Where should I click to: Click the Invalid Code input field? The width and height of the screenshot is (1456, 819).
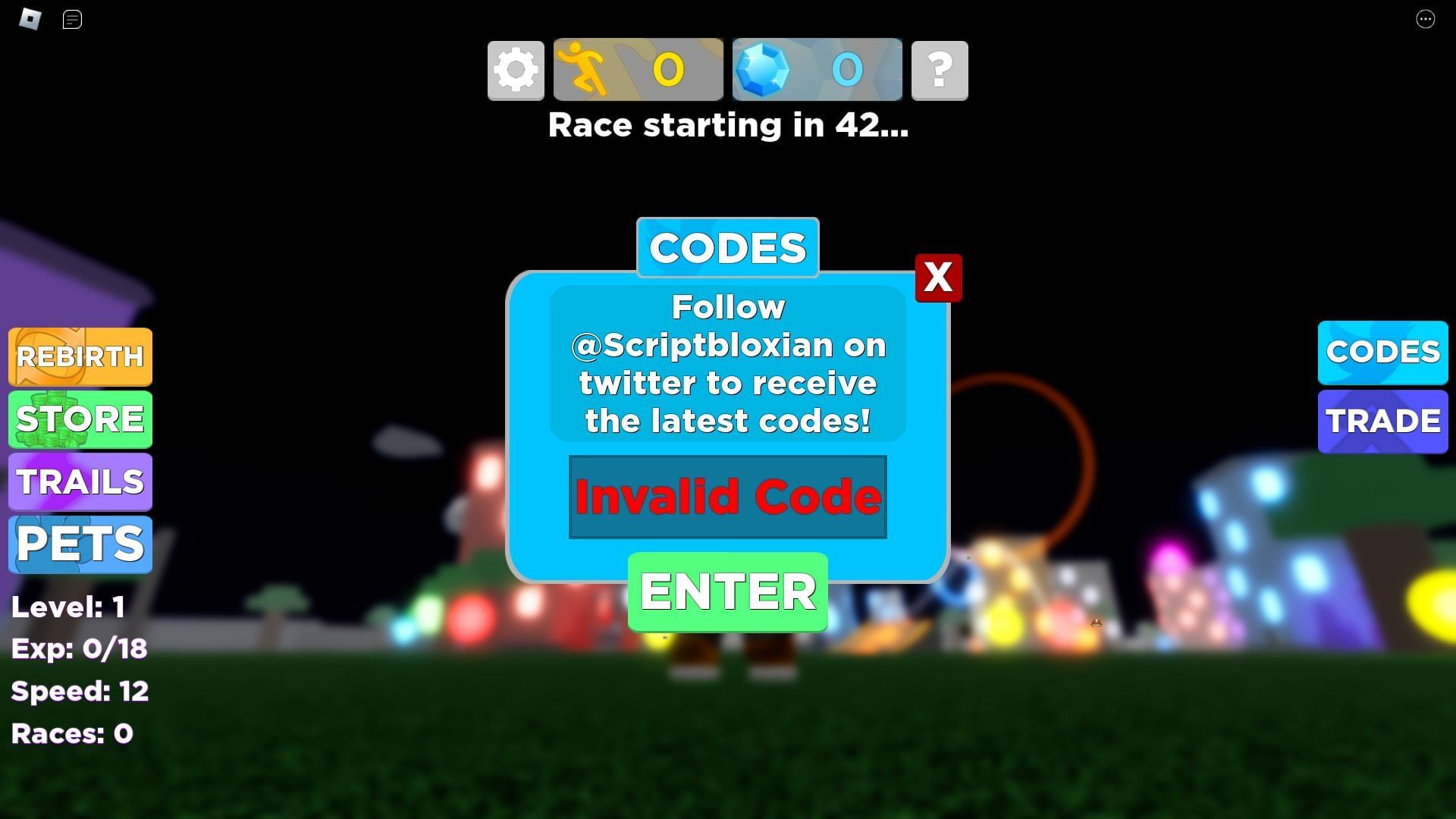point(728,497)
